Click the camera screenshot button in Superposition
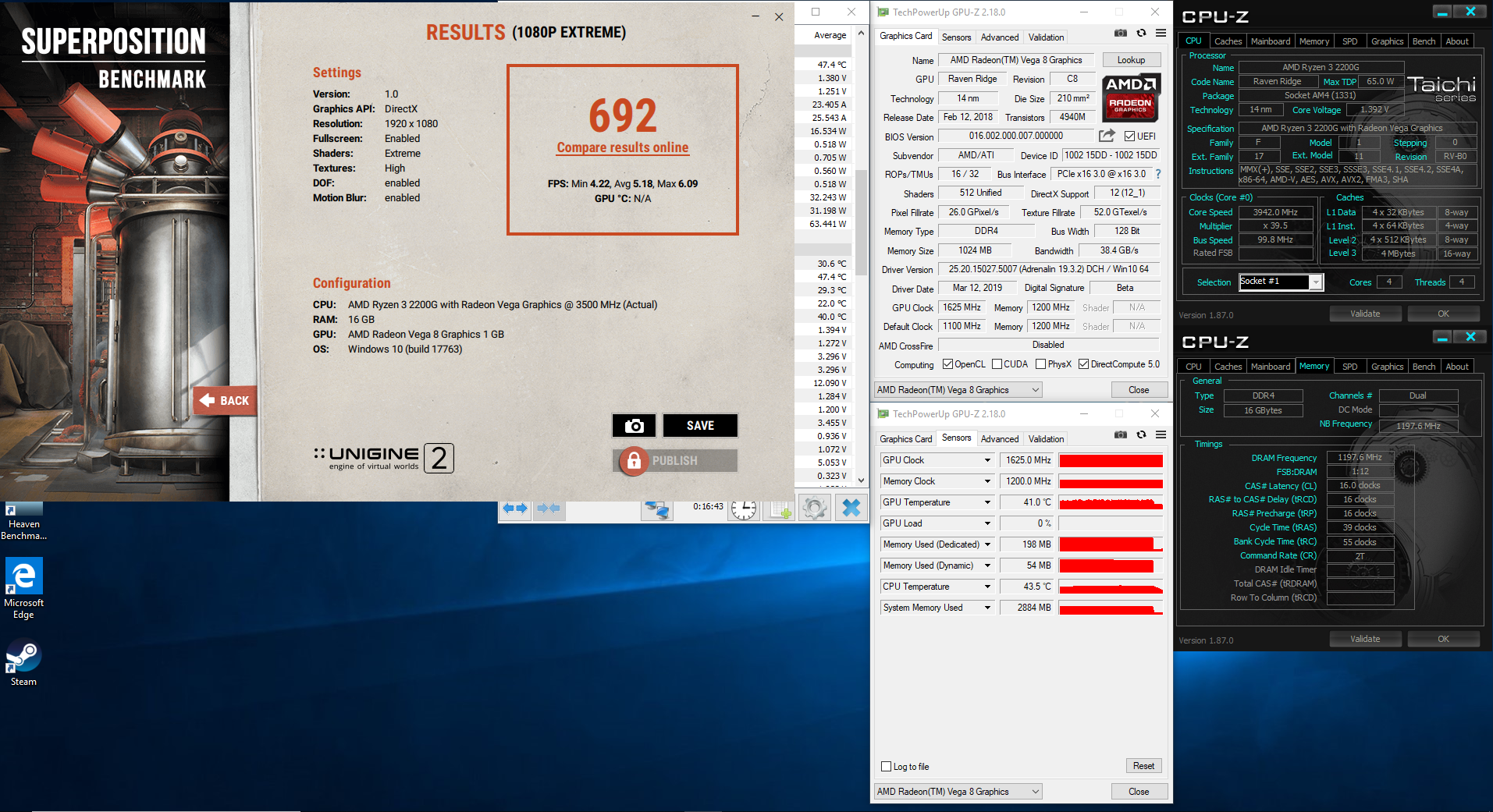Image resolution: width=1493 pixels, height=812 pixels. (635, 426)
